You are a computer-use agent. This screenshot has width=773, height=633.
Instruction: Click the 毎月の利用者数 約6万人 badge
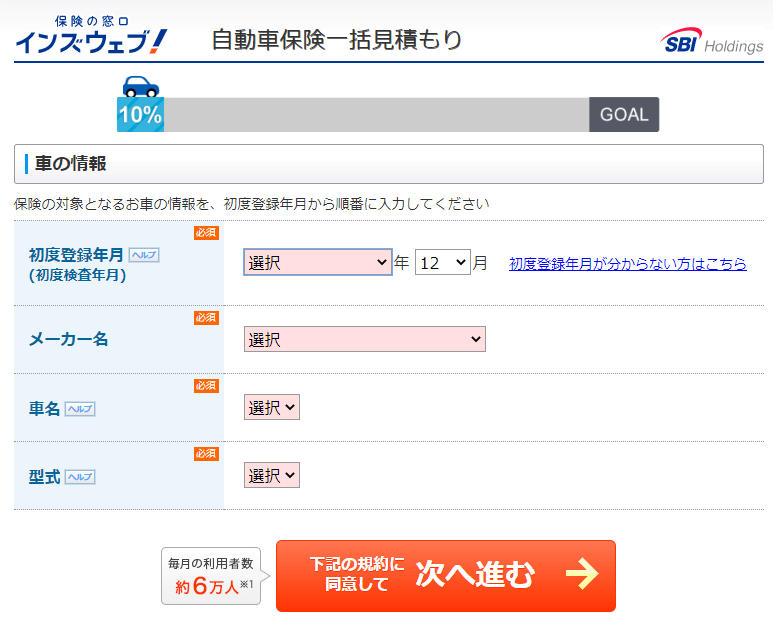click(x=211, y=577)
